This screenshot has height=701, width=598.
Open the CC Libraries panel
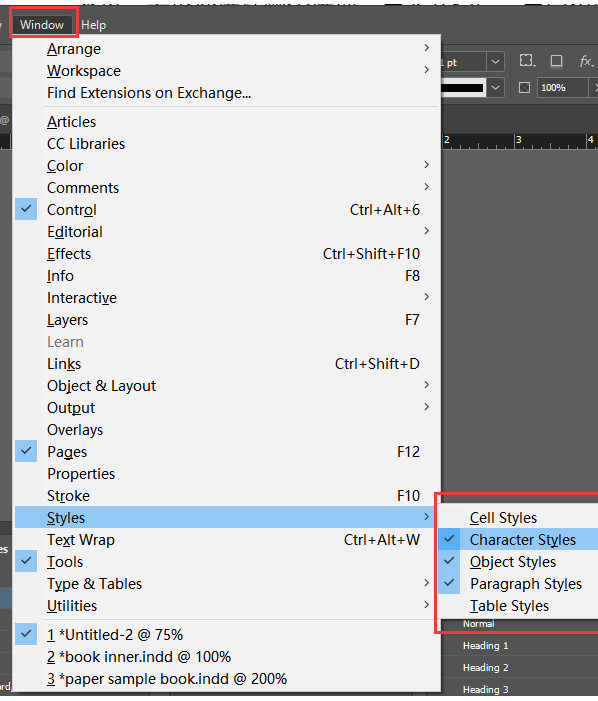pyautogui.click(x=227, y=144)
